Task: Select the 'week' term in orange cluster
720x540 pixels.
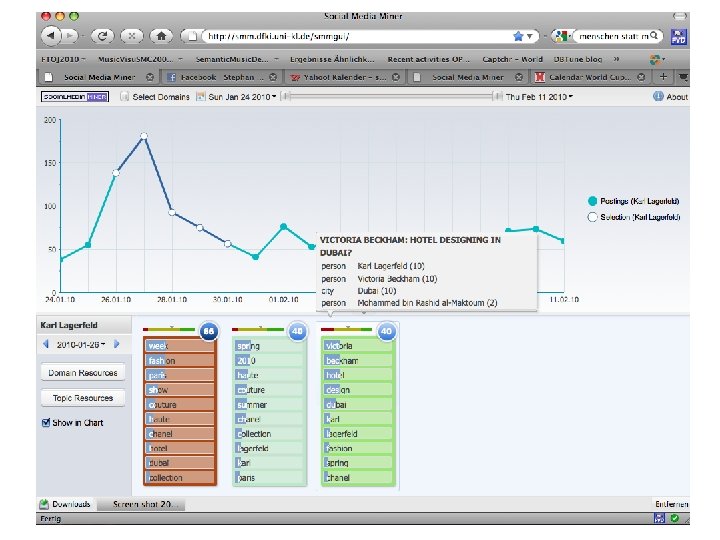Action: pyautogui.click(x=180, y=346)
